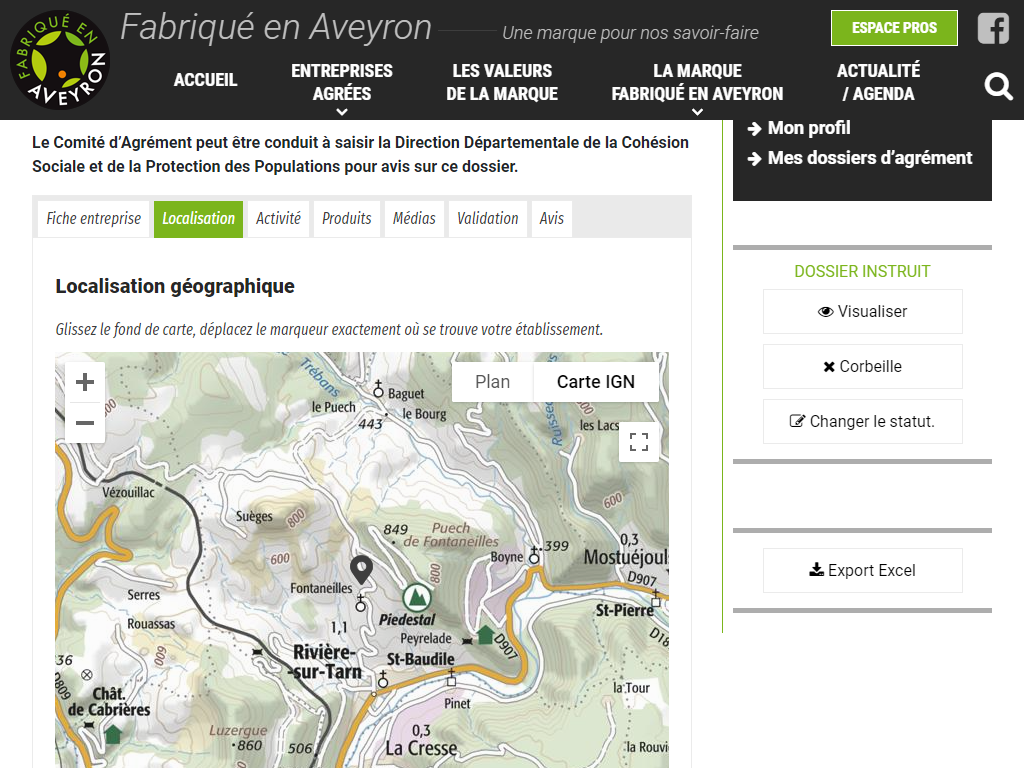Screen dimensions: 1024x768
Task: Click the Espace Pros button
Action: point(894,28)
